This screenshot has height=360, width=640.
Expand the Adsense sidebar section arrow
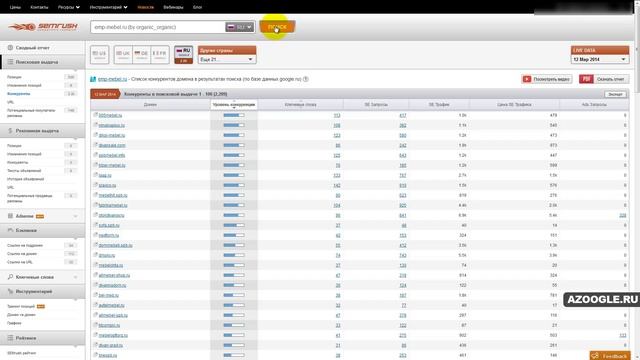(76, 216)
